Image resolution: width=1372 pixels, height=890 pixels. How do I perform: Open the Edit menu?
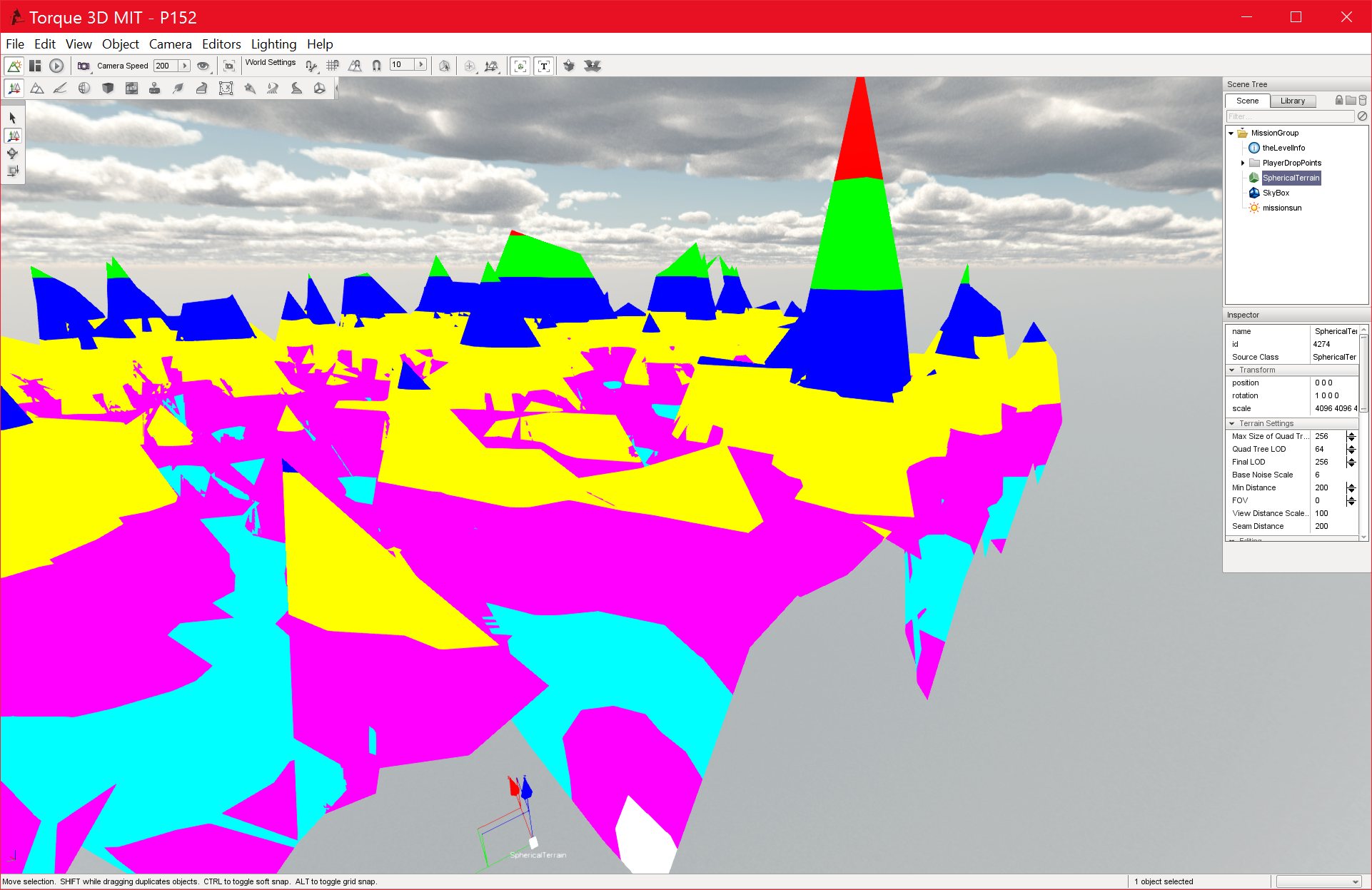[45, 44]
